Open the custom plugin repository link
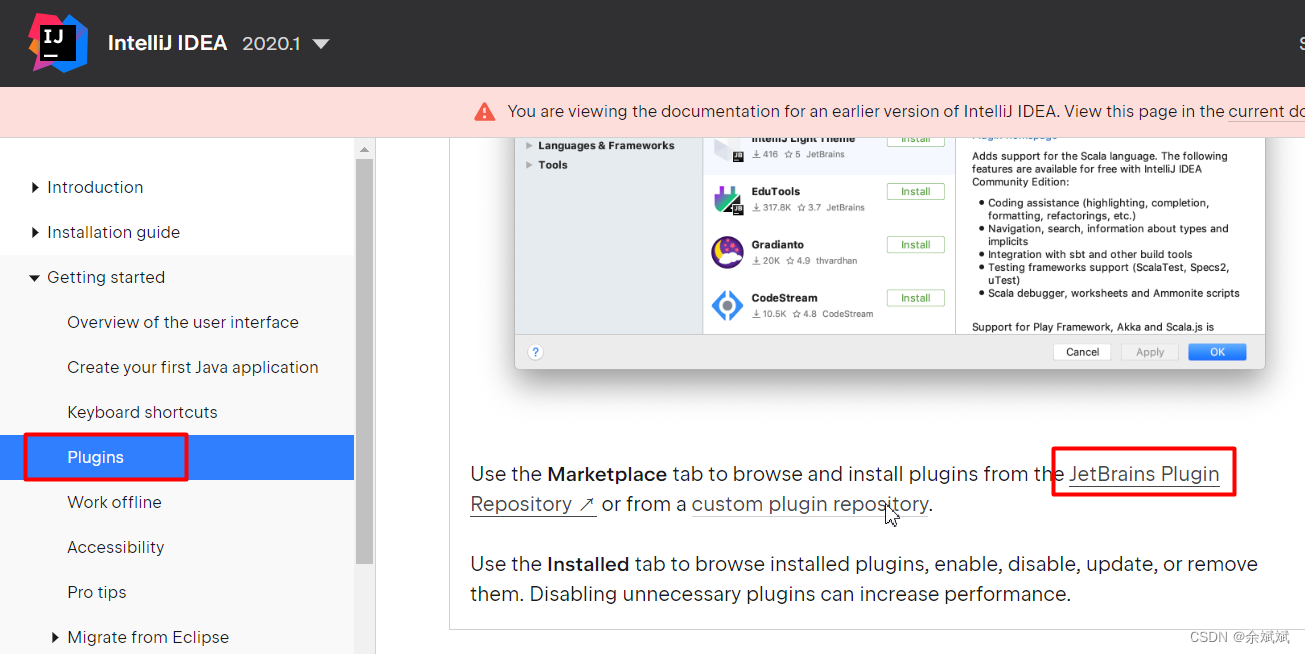 point(809,504)
